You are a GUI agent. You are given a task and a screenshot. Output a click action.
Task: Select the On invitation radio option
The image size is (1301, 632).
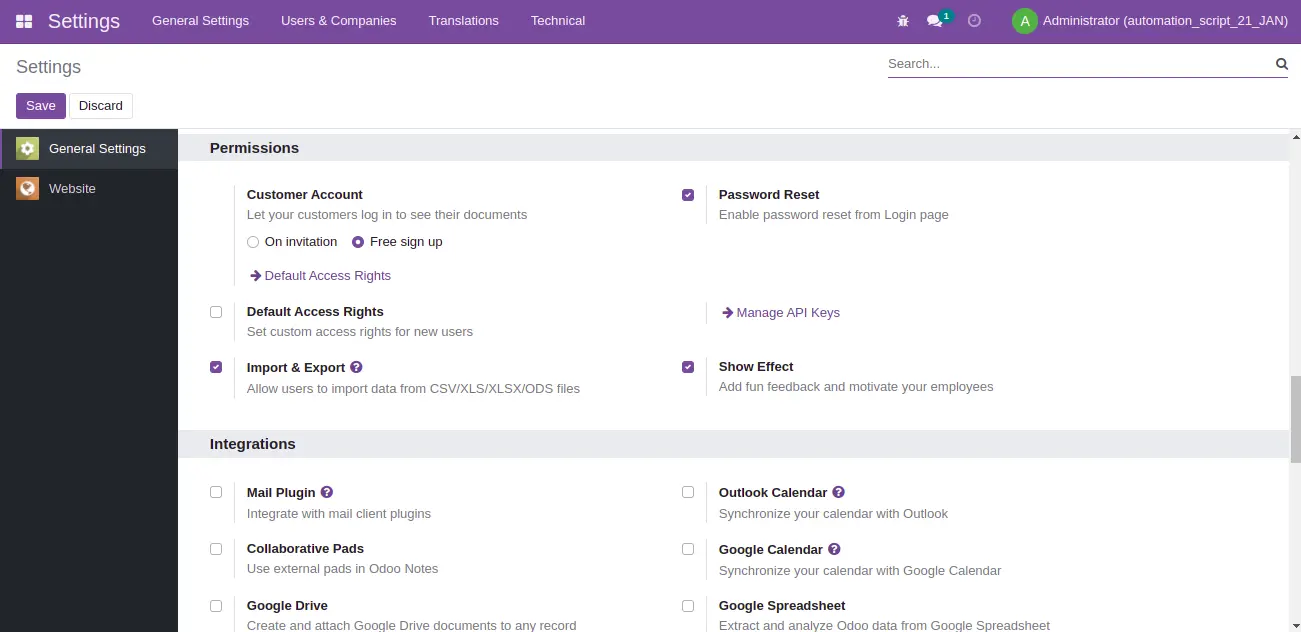(x=253, y=242)
